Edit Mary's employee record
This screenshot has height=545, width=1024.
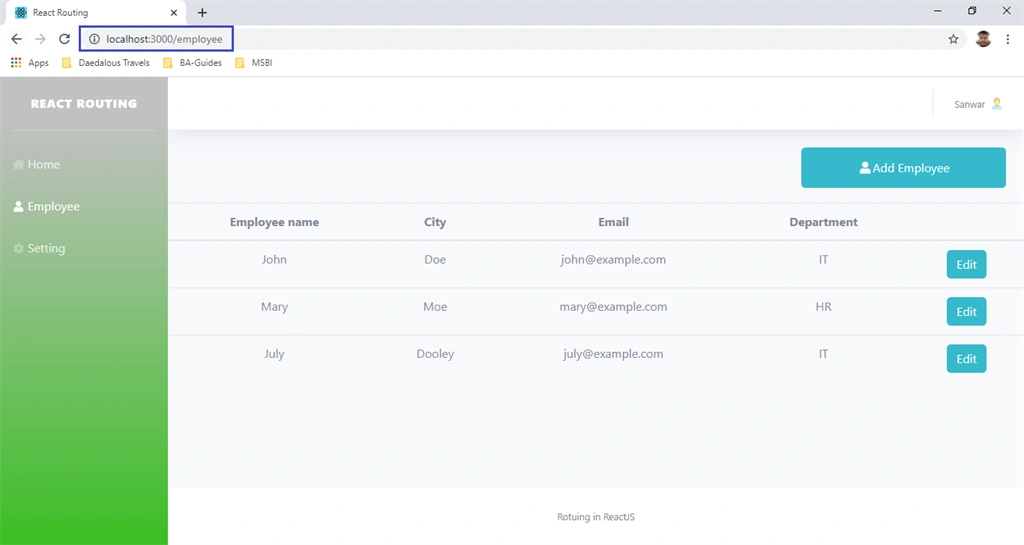[967, 311]
